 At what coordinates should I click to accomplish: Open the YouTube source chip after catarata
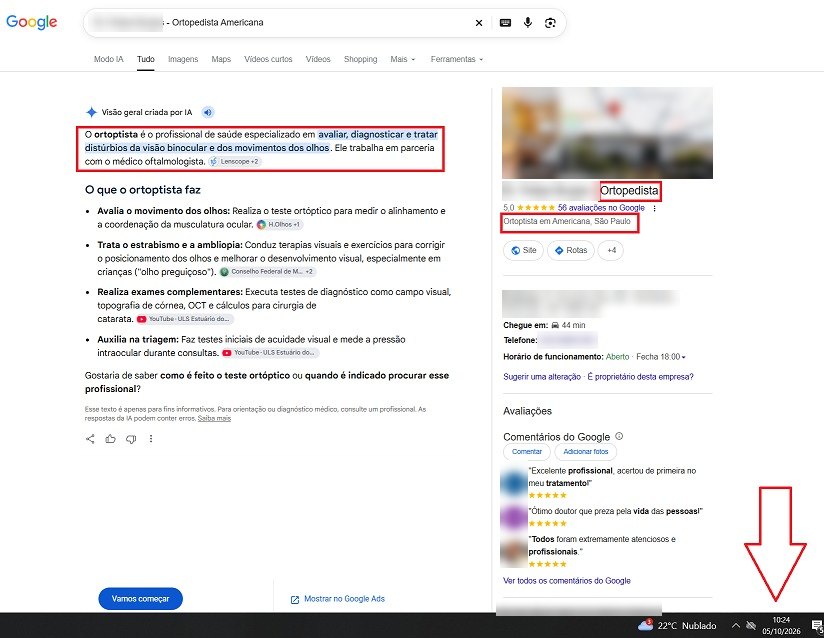click(185, 319)
